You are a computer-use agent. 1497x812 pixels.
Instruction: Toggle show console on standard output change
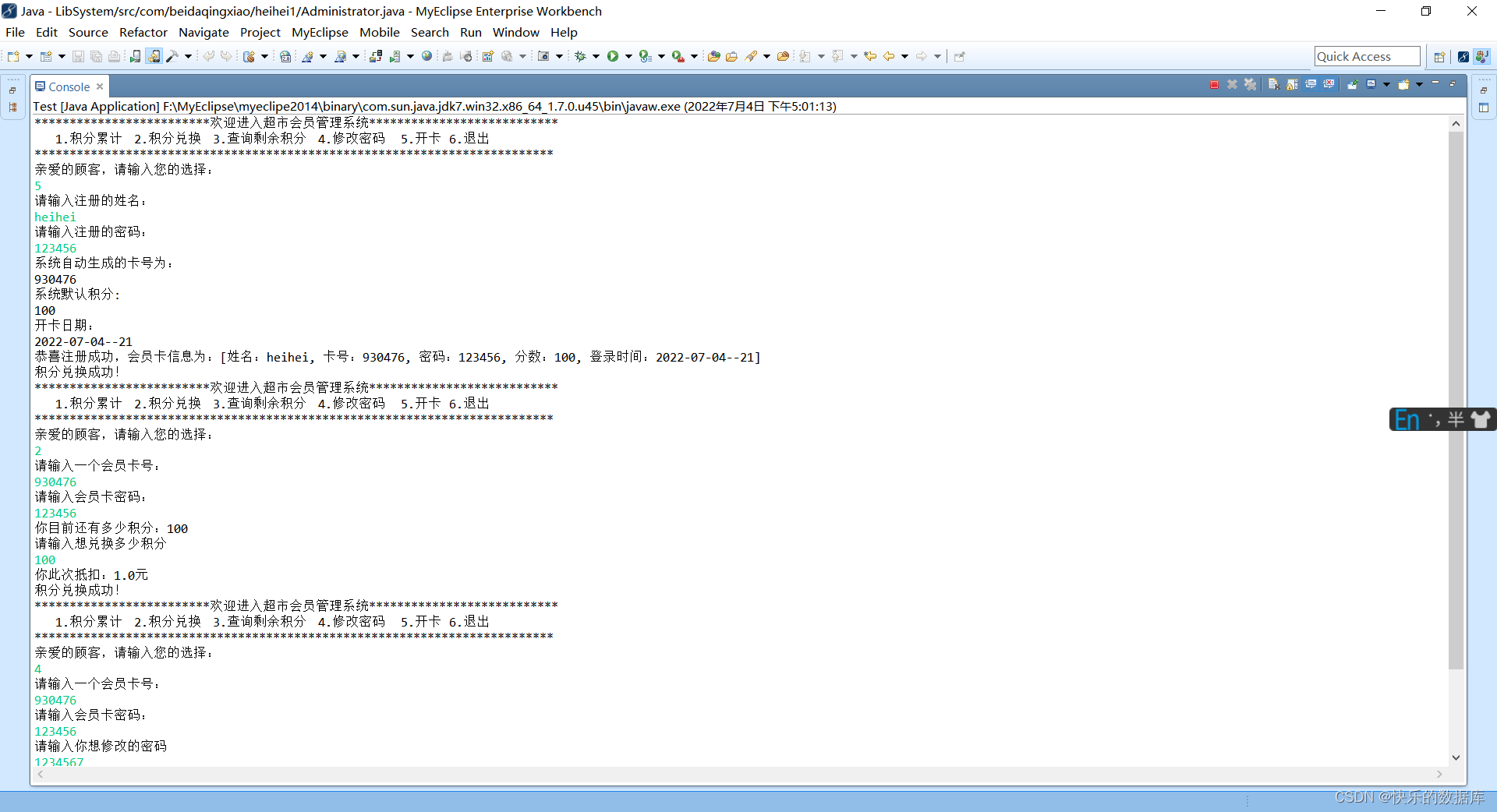coord(1311,84)
